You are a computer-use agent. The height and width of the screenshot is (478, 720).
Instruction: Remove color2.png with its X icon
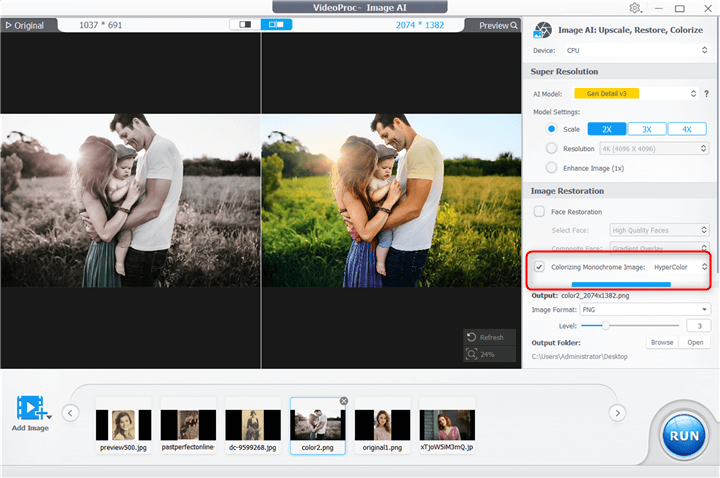[344, 401]
